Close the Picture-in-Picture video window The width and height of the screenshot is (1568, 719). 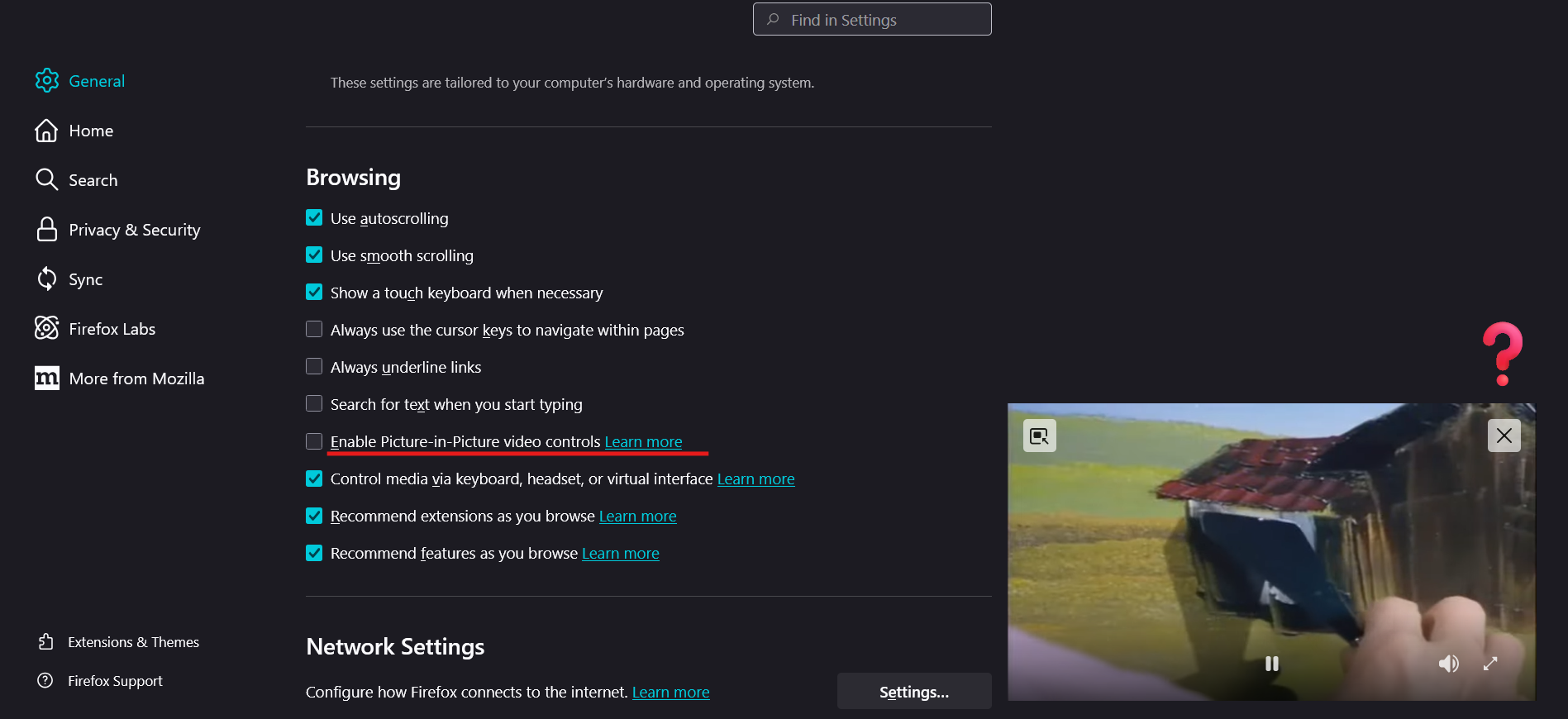(x=1504, y=436)
